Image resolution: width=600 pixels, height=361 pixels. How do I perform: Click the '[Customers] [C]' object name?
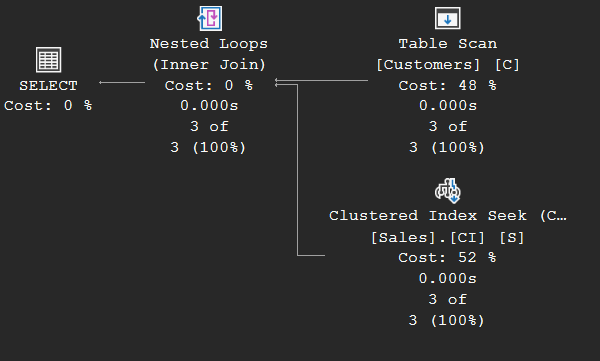click(448, 64)
